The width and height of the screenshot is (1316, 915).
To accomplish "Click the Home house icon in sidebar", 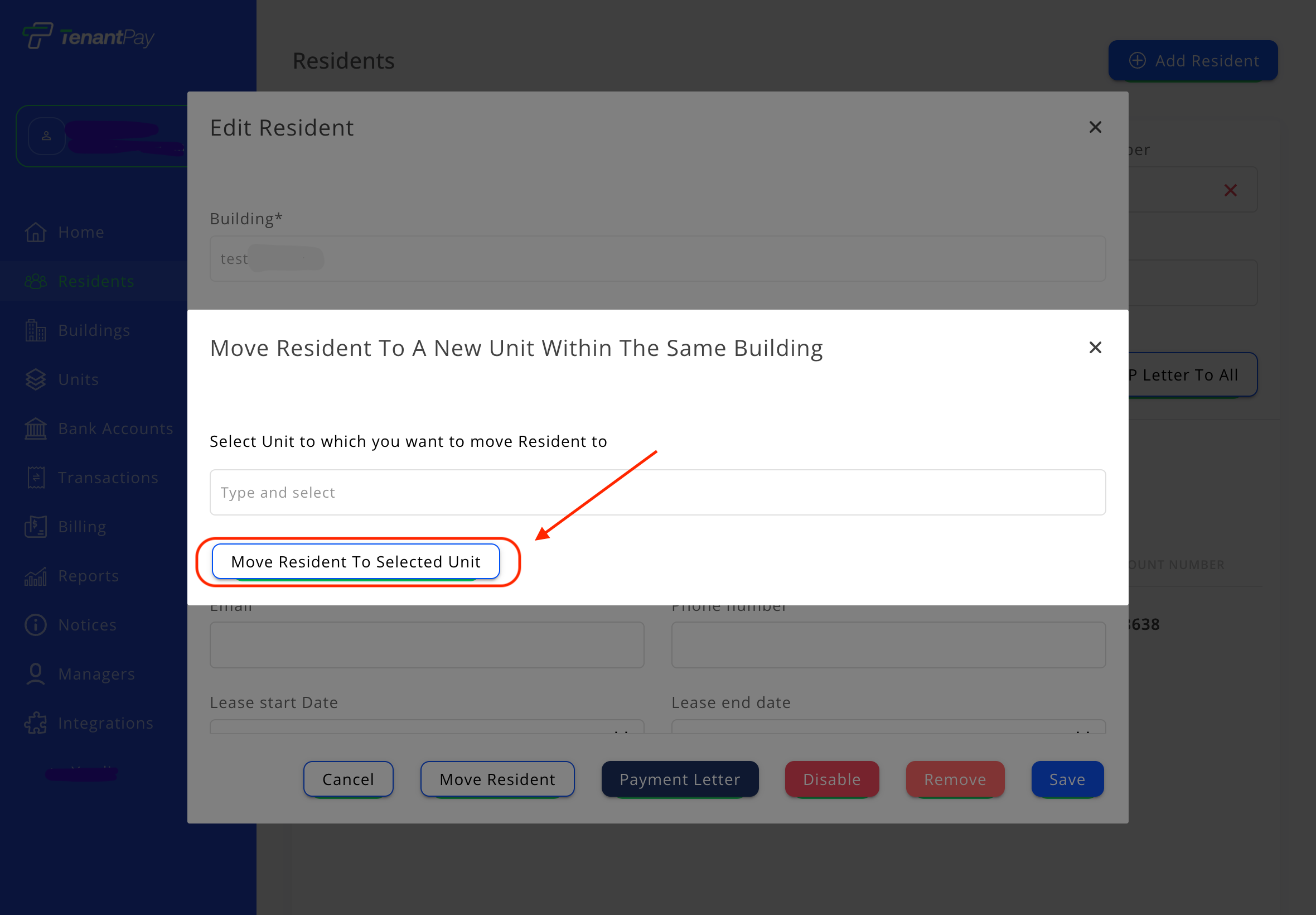I will (36, 232).
